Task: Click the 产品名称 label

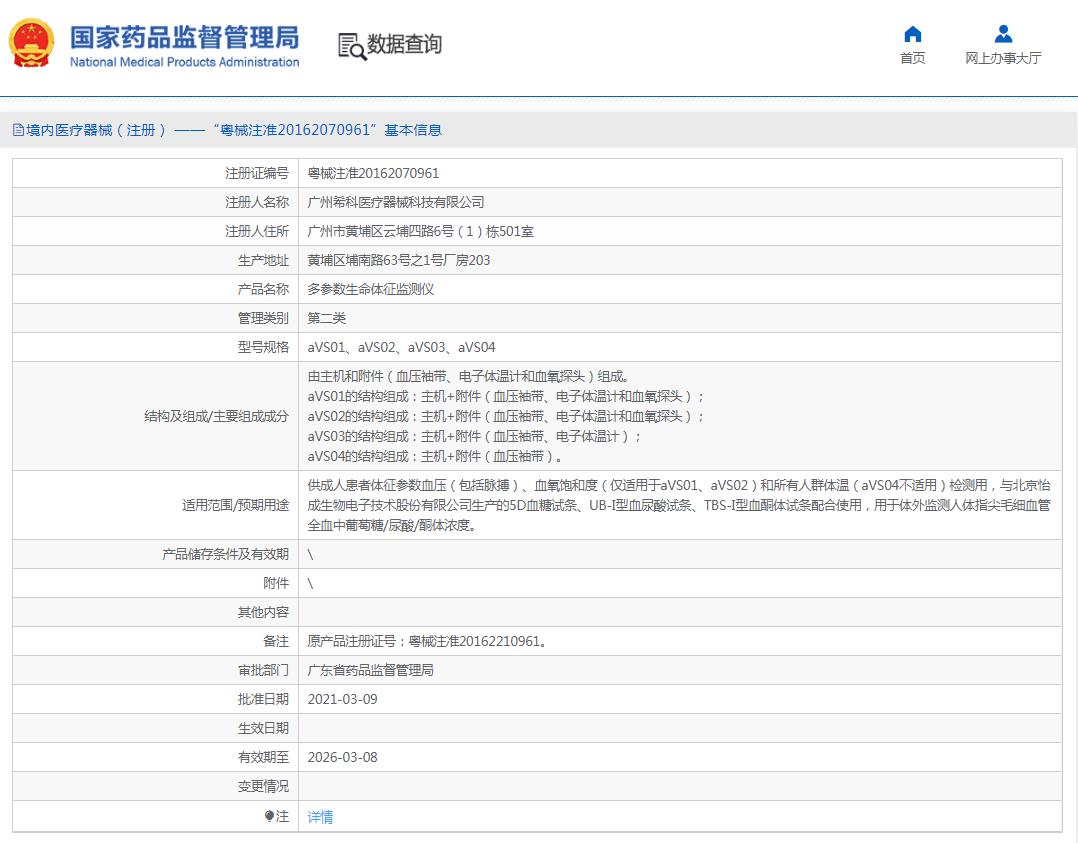Action: 263,289
